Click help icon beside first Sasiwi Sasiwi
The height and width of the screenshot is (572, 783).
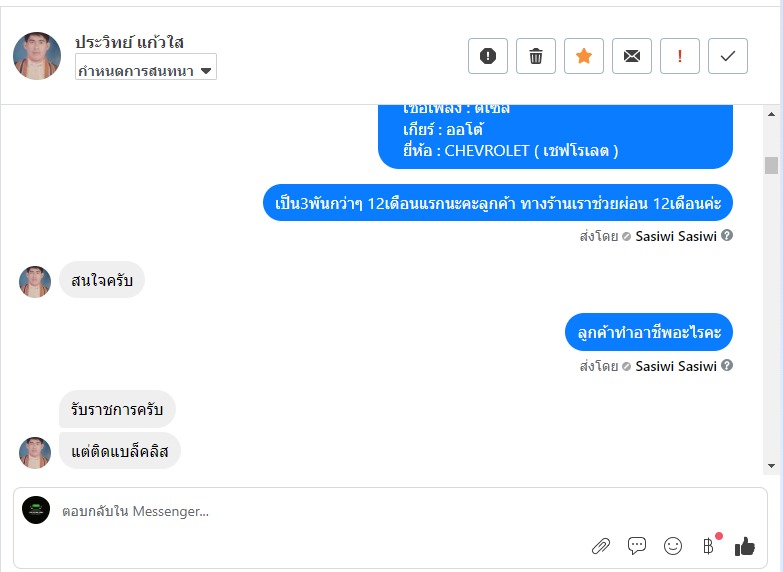click(727, 236)
